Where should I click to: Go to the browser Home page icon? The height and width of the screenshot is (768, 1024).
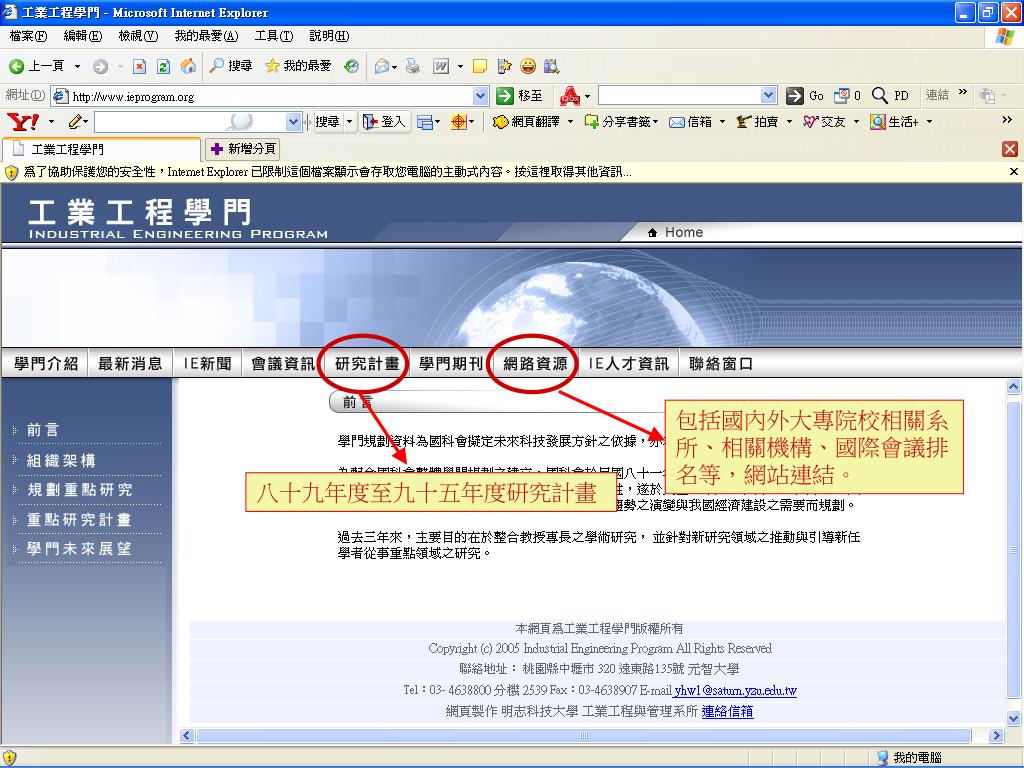(x=188, y=66)
